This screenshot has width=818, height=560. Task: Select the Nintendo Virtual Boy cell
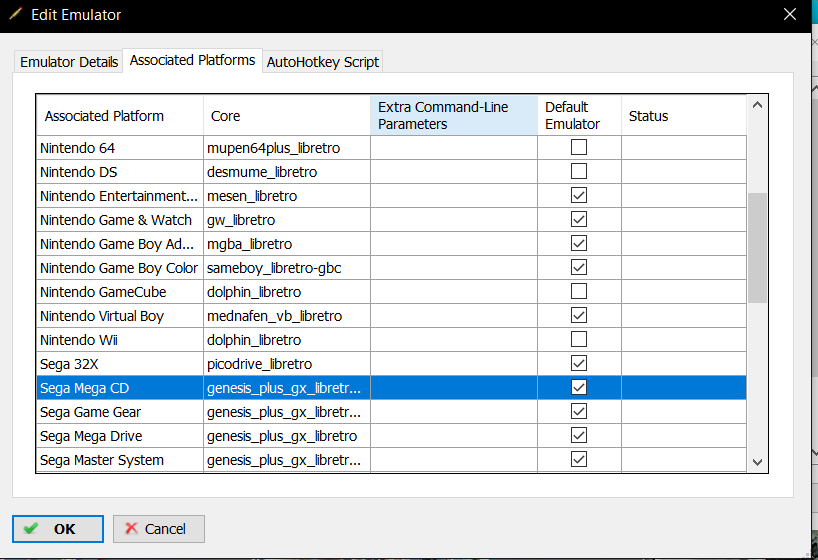tap(119, 316)
